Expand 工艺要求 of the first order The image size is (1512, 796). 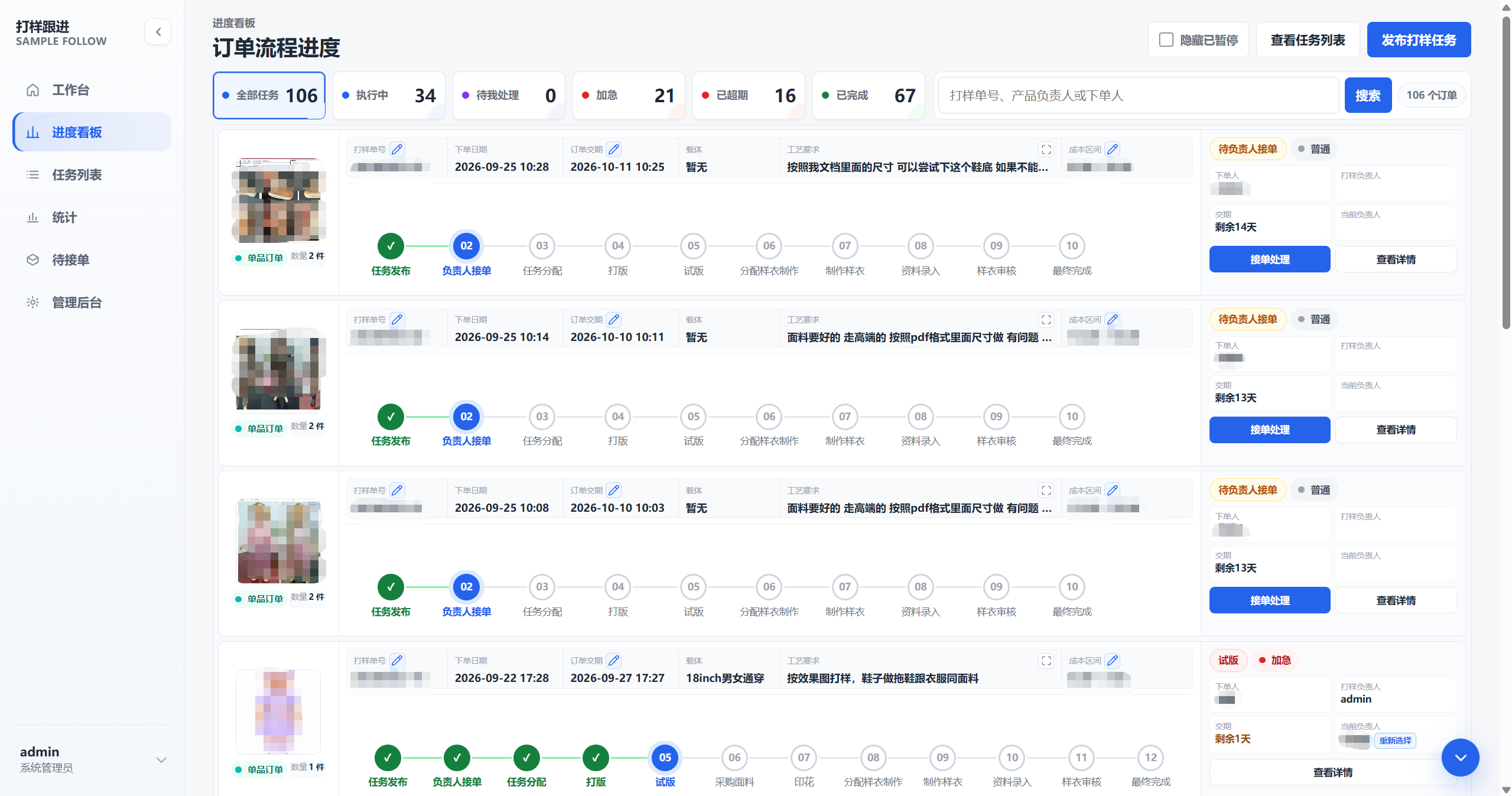tap(1046, 150)
